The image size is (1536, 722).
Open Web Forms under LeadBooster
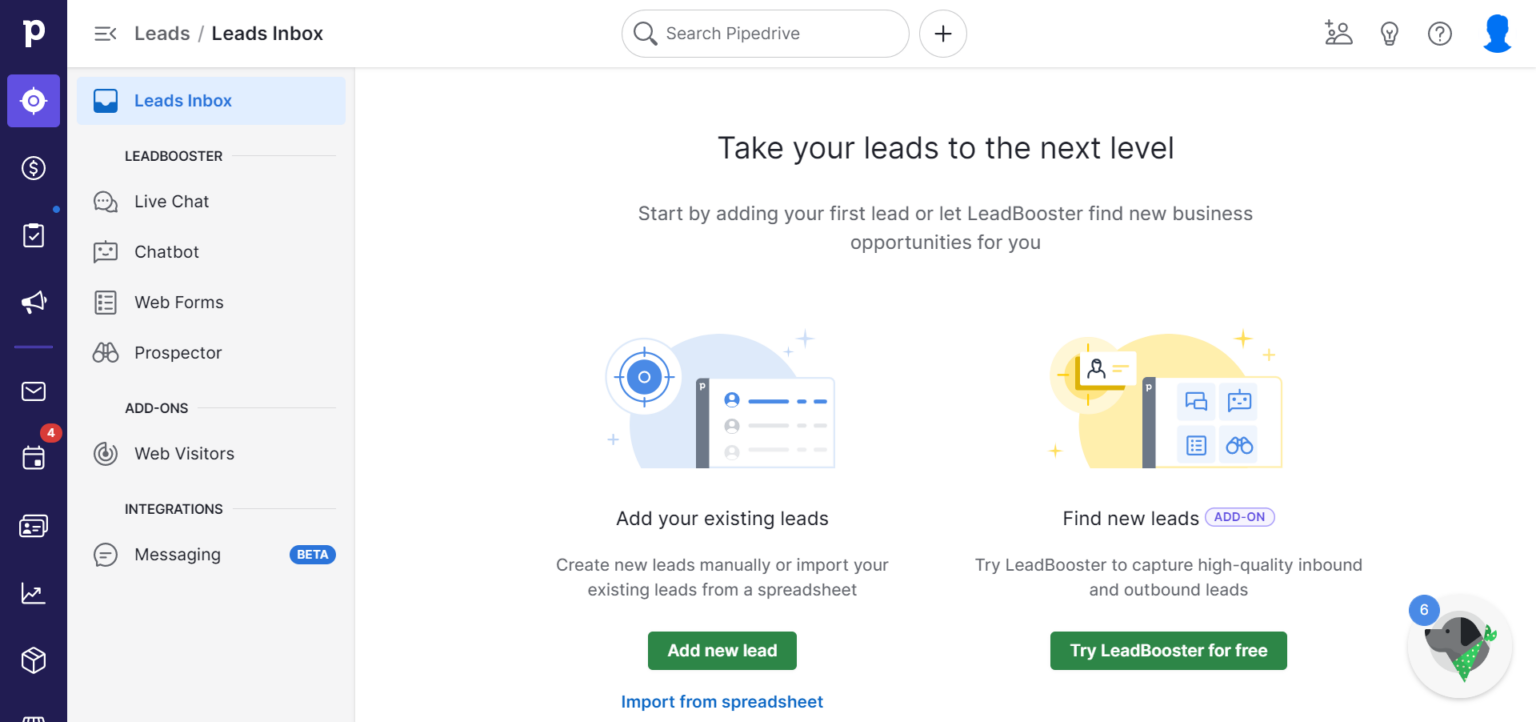(x=180, y=302)
